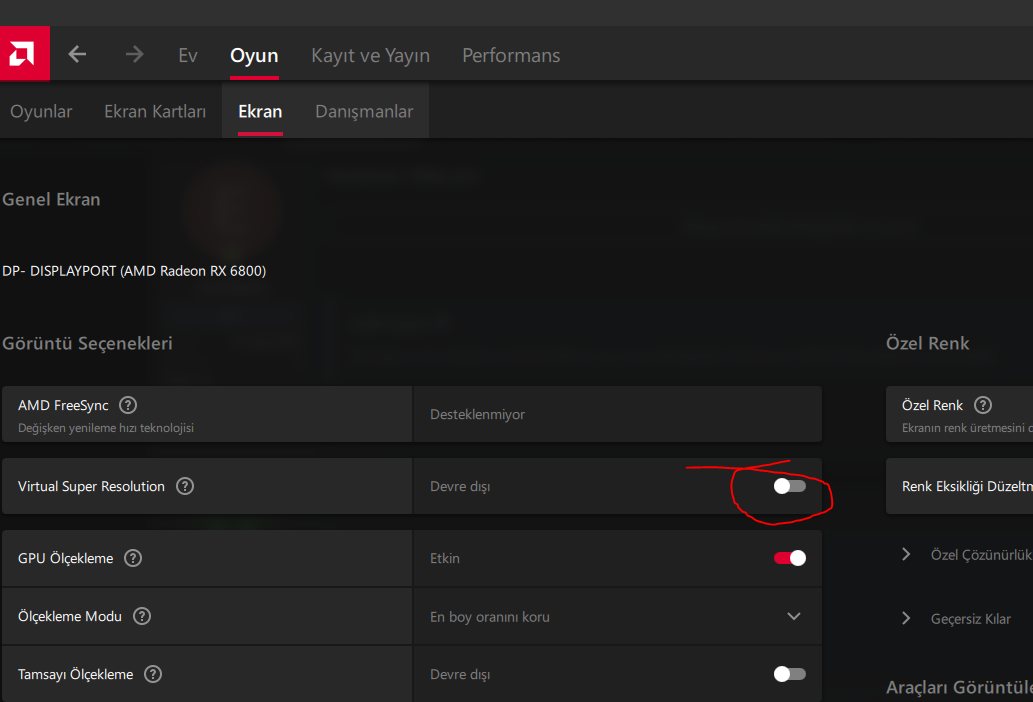Screen dimensions: 1033x702
Task: Click the AMD logo icon
Action: 22,54
